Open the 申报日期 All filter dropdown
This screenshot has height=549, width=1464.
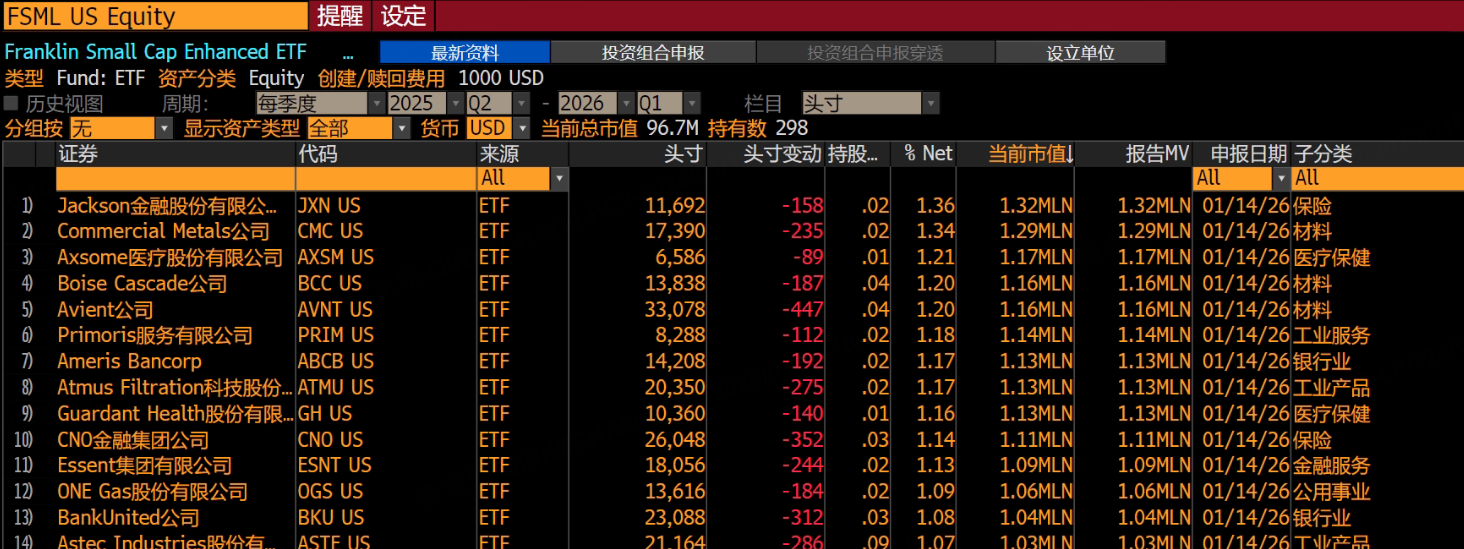[1242, 178]
